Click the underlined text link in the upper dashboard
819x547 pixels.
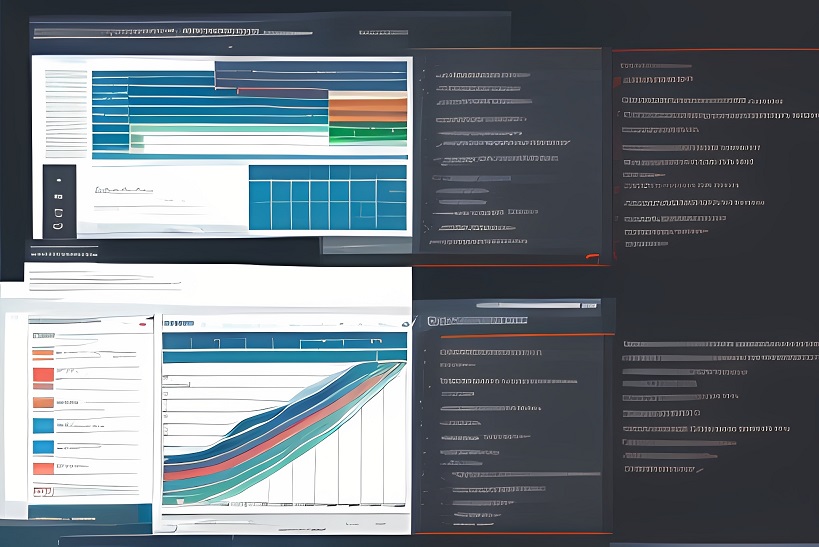point(123,189)
